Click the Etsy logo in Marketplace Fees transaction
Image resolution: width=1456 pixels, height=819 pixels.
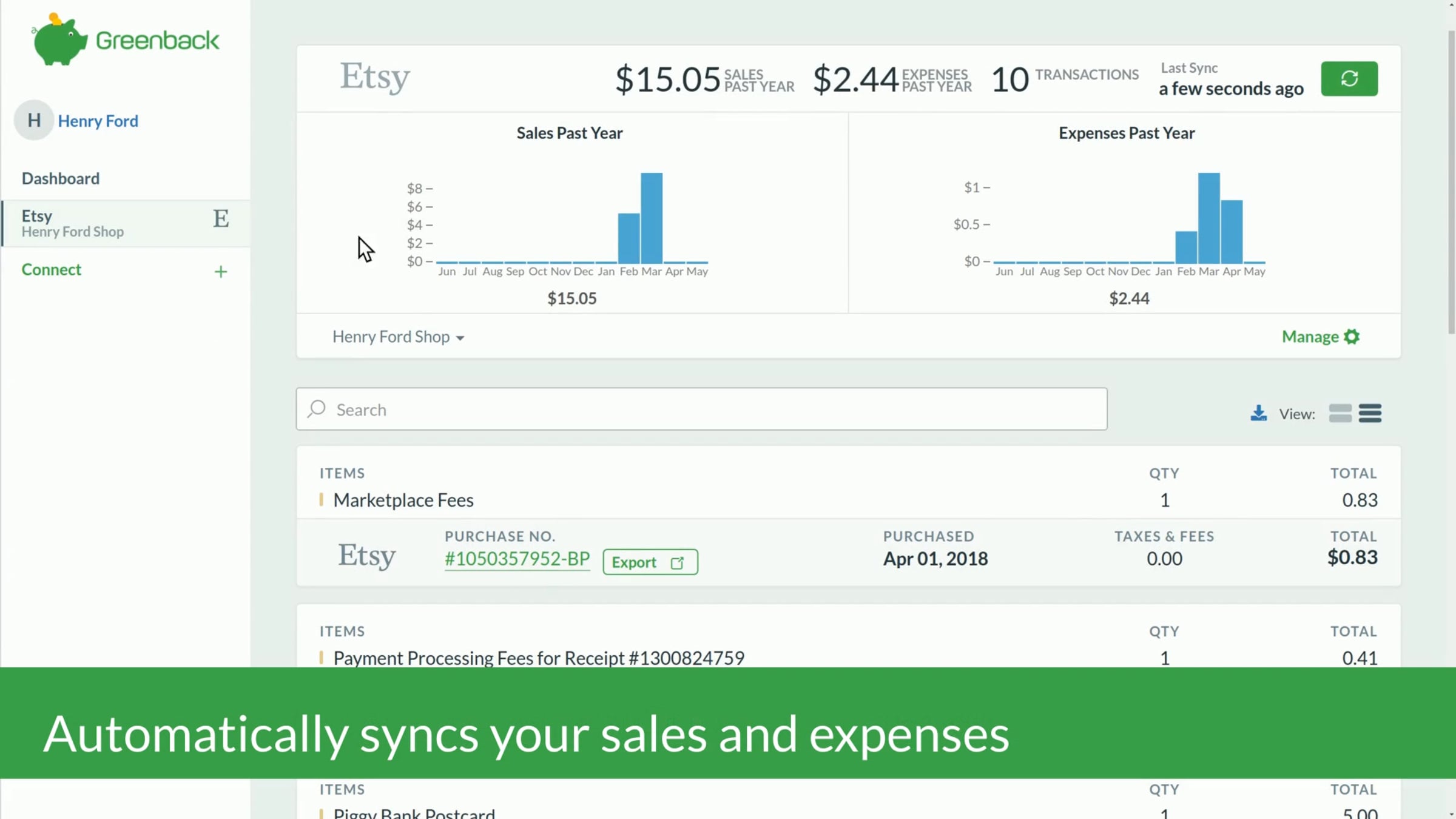click(367, 555)
